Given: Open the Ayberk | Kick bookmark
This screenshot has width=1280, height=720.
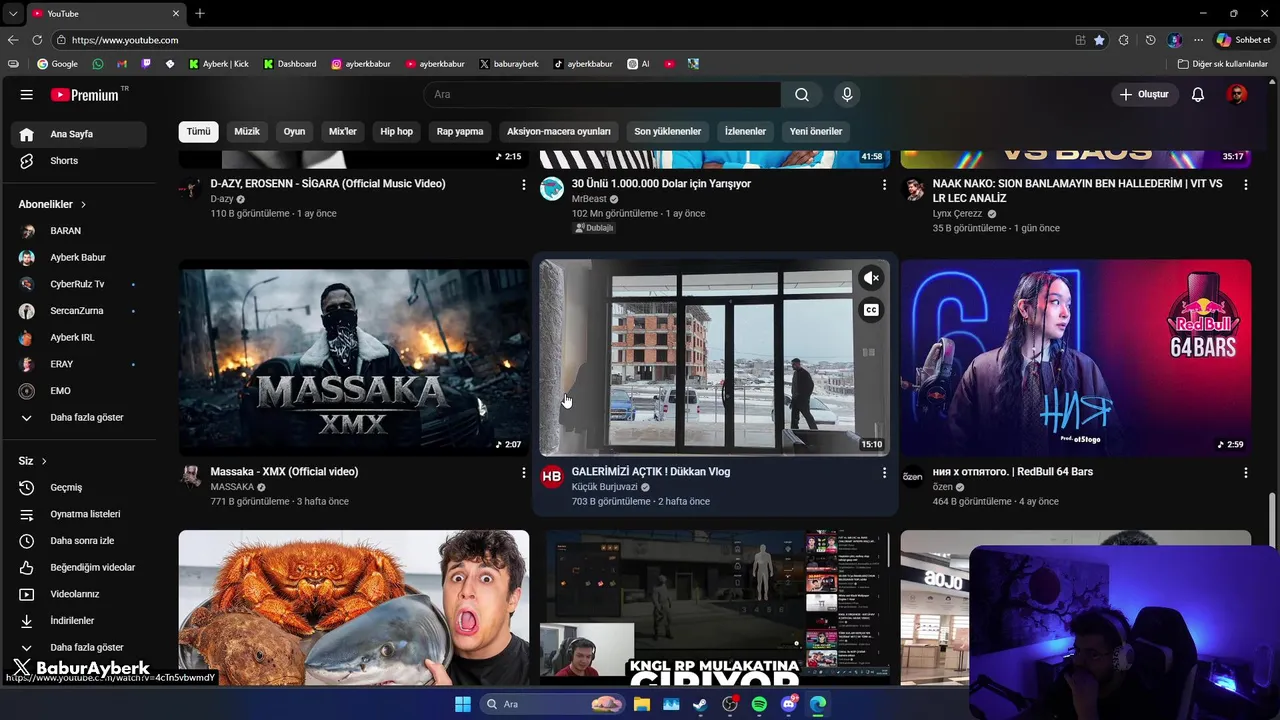Looking at the screenshot, I should pyautogui.click(x=218, y=64).
